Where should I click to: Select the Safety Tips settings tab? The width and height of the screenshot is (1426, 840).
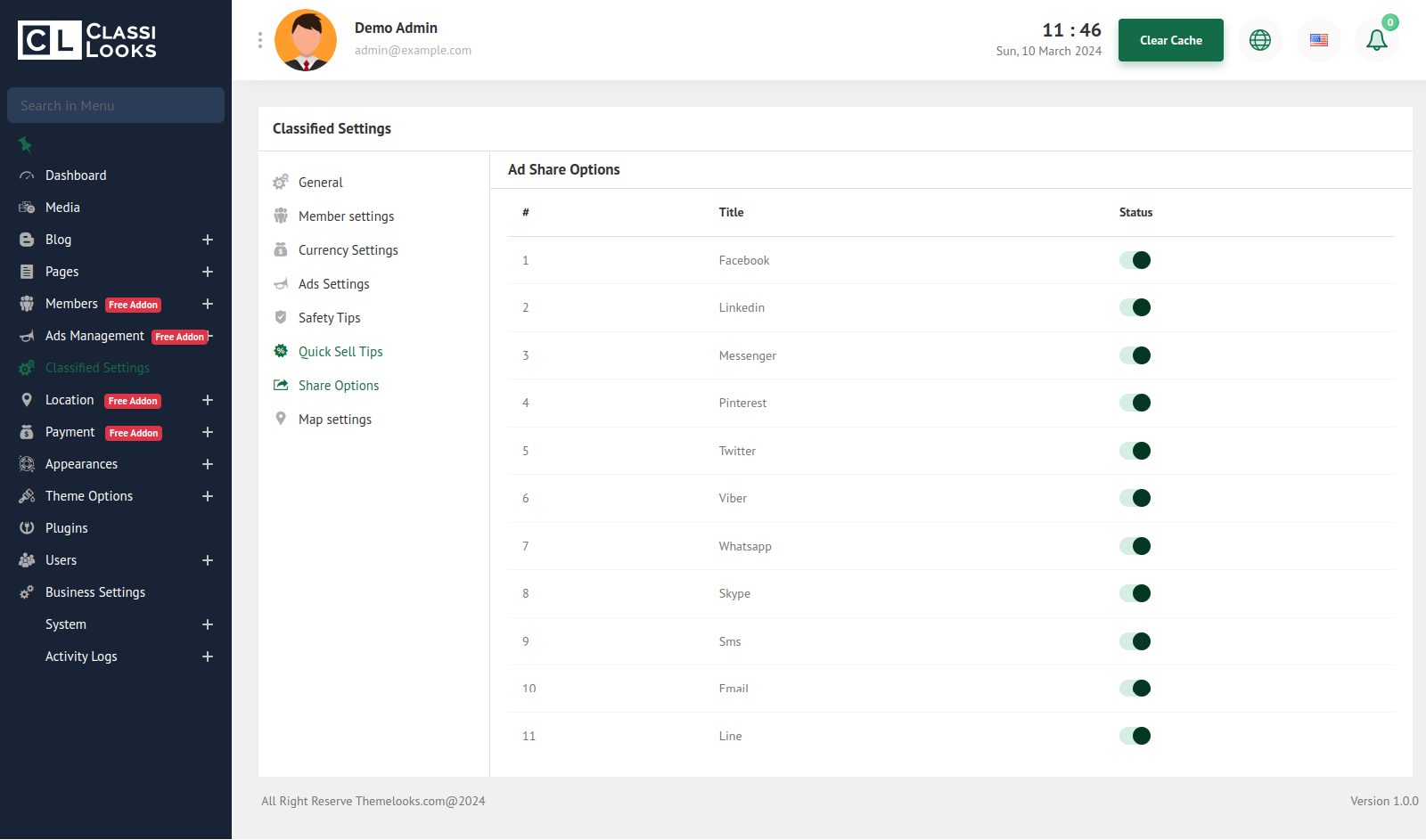329,318
